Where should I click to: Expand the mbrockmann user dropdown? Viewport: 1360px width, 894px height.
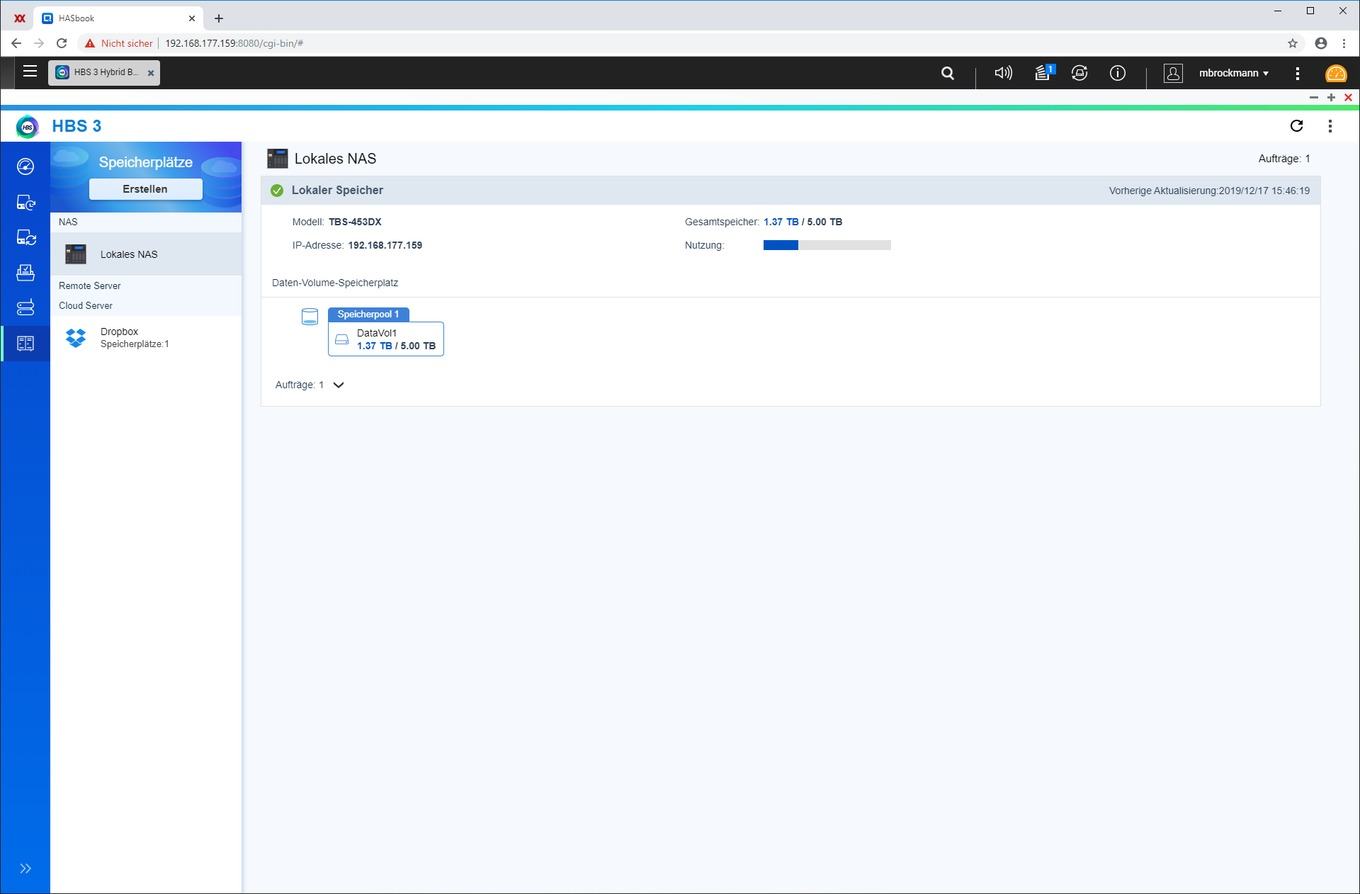1234,73
